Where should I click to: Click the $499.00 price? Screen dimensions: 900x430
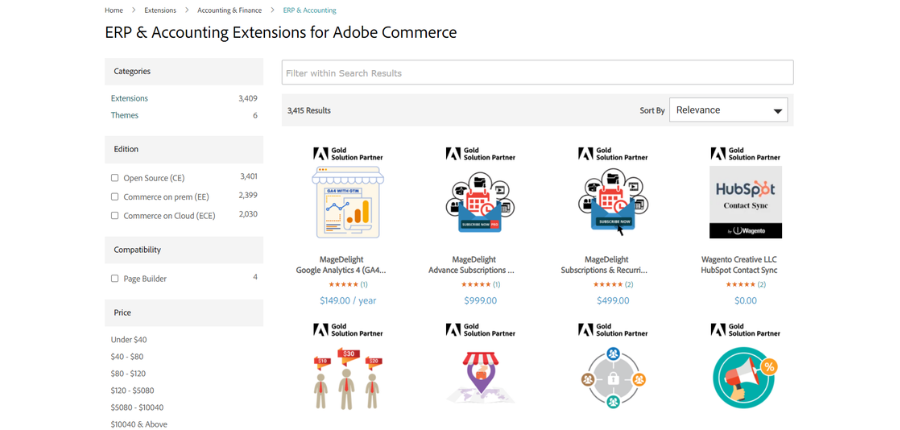[x=613, y=300]
